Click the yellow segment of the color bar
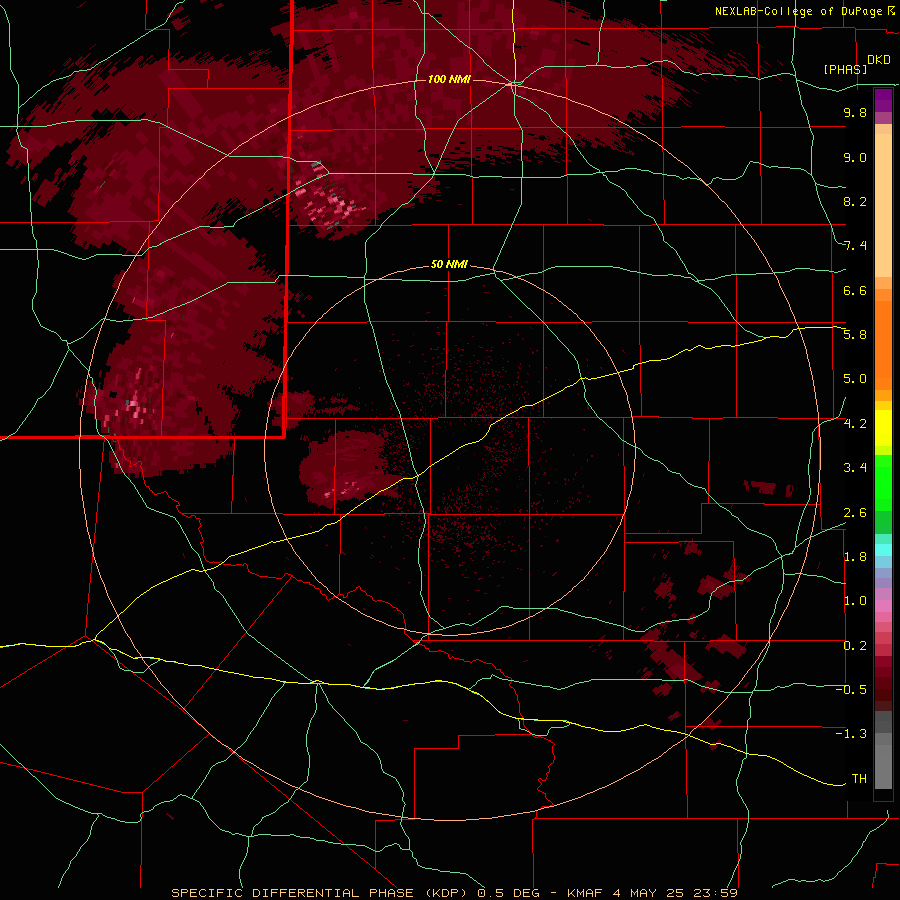This screenshot has height=900, width=900. [x=883, y=428]
